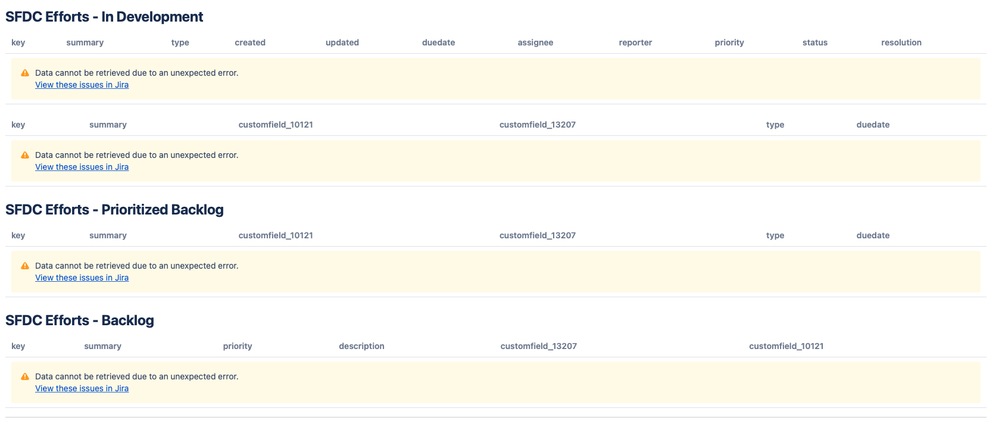Click customfield_10121 header after customfield_13207 in Backlog table
Viewport: 999px width, 426px height.
tap(787, 346)
